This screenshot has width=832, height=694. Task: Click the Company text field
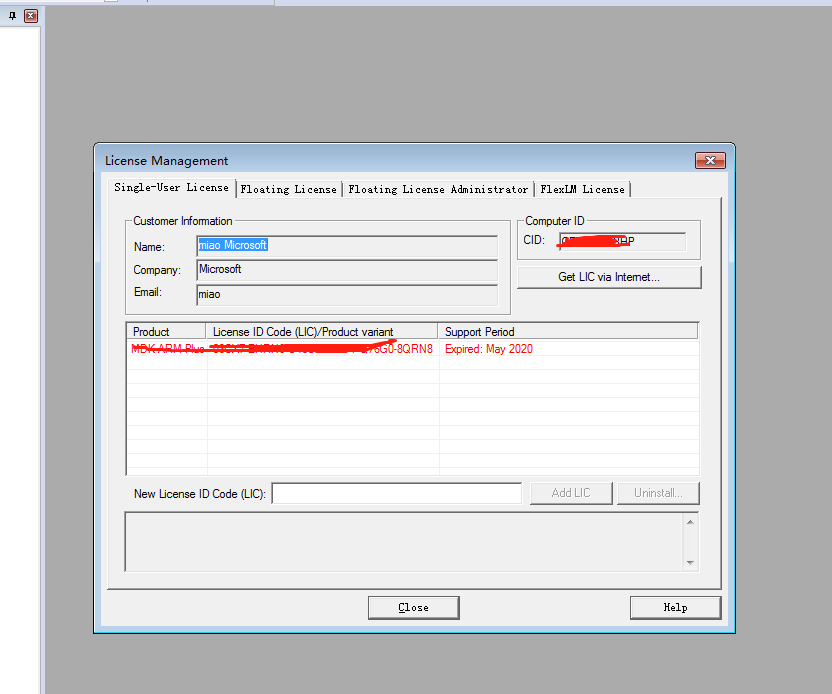coord(346,270)
